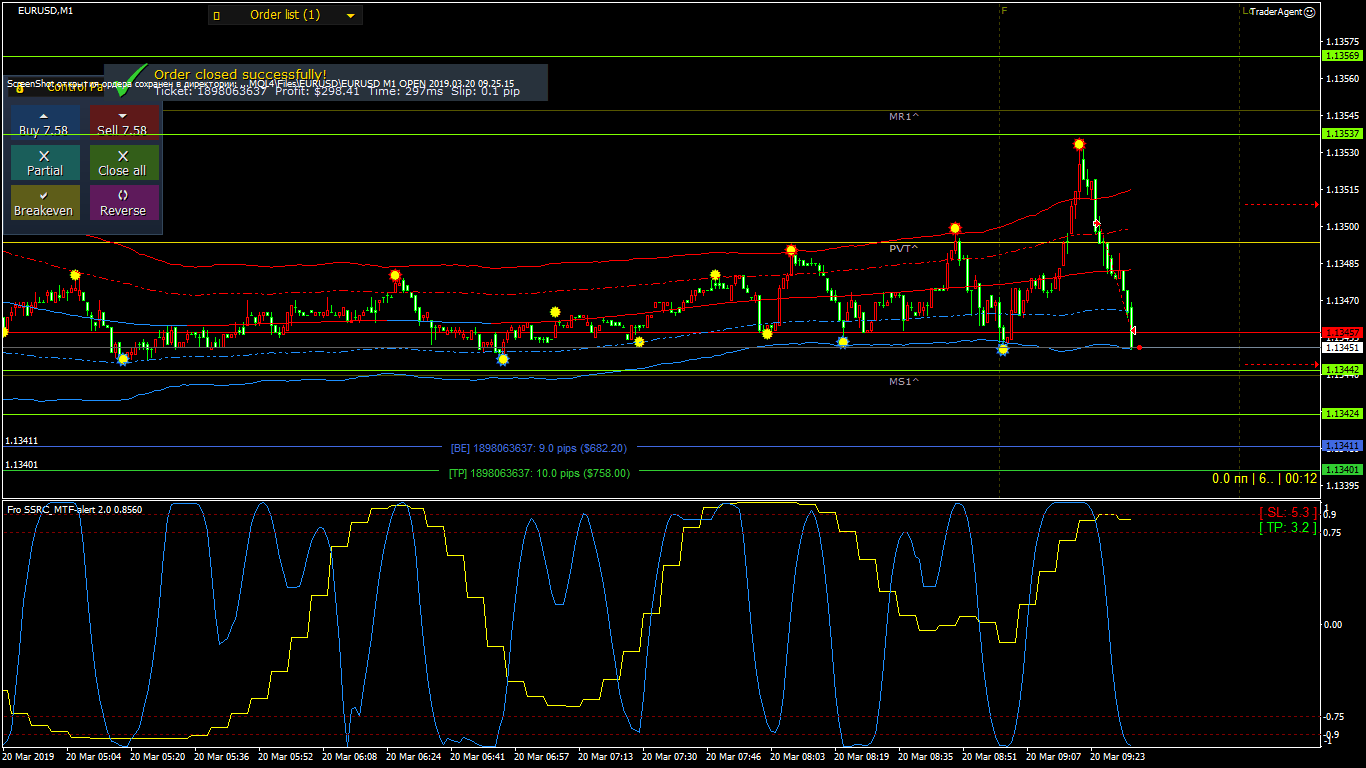Viewport: 1366px width, 768px height.
Task: Click the MS1^ pivot level label
Action: [x=904, y=381]
